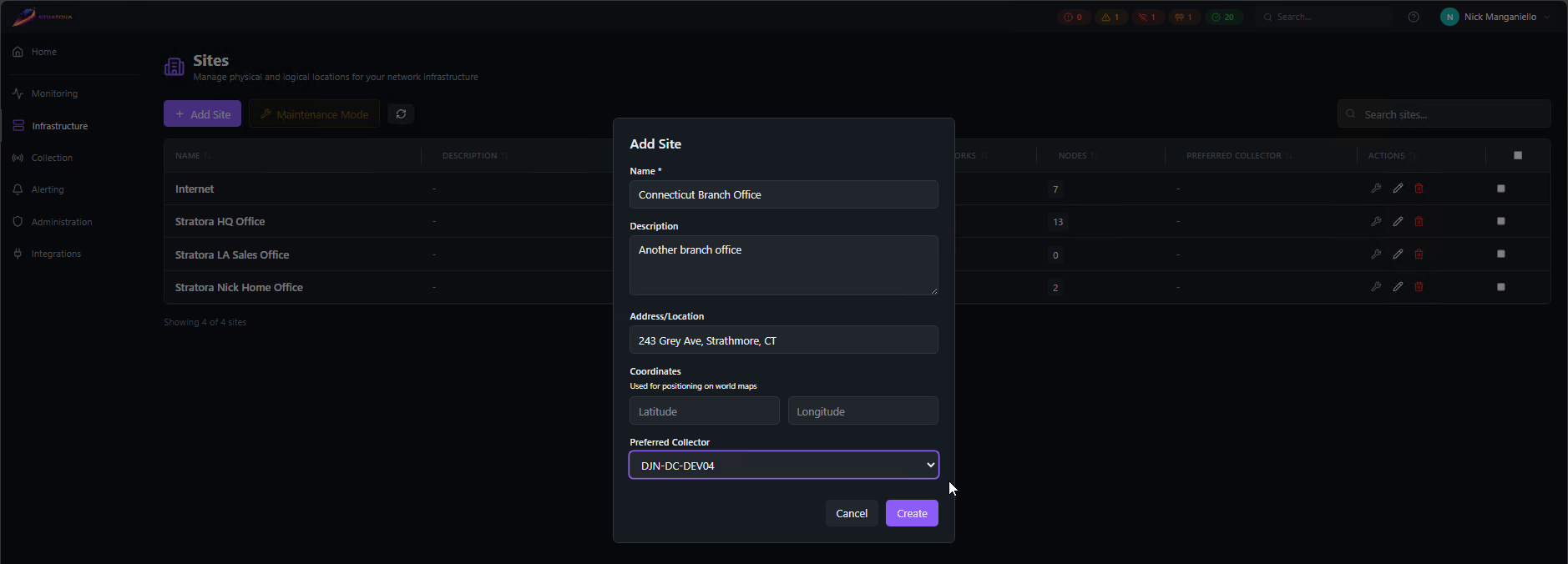Viewport: 1568px width, 564px height.
Task: Click the Search sites input box
Action: coord(1444,113)
